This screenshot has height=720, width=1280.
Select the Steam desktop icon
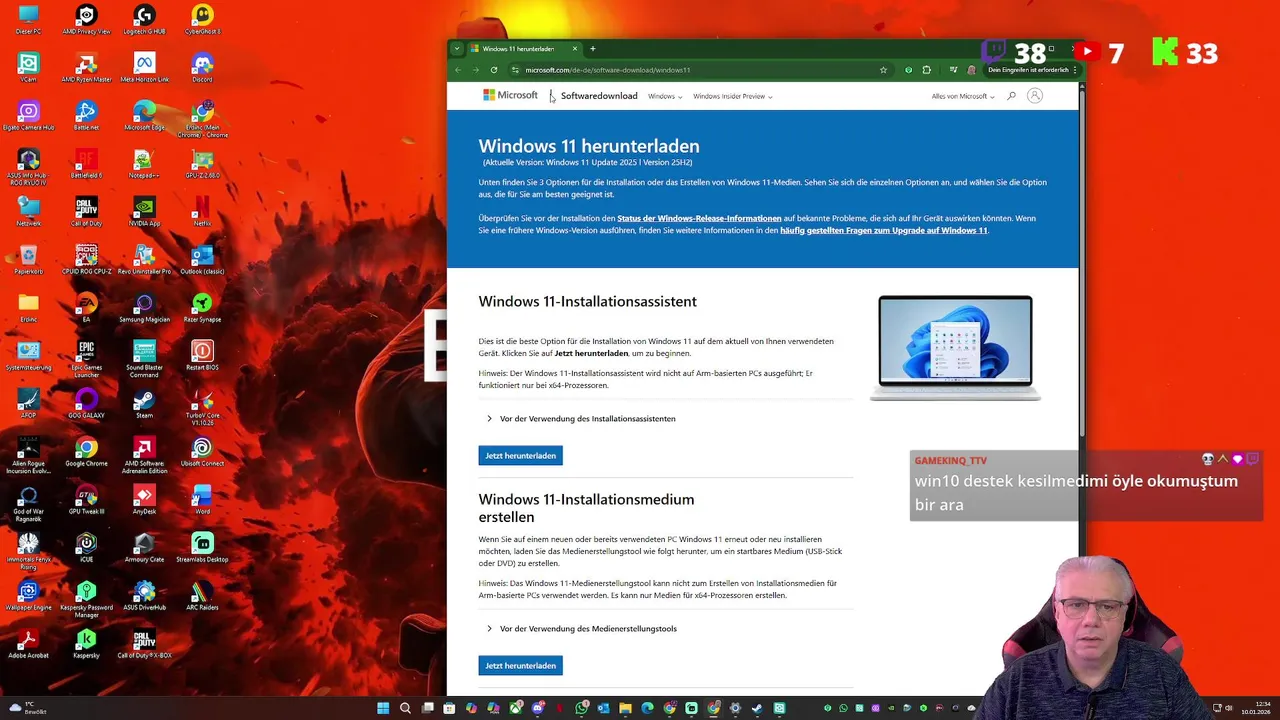tap(144, 403)
